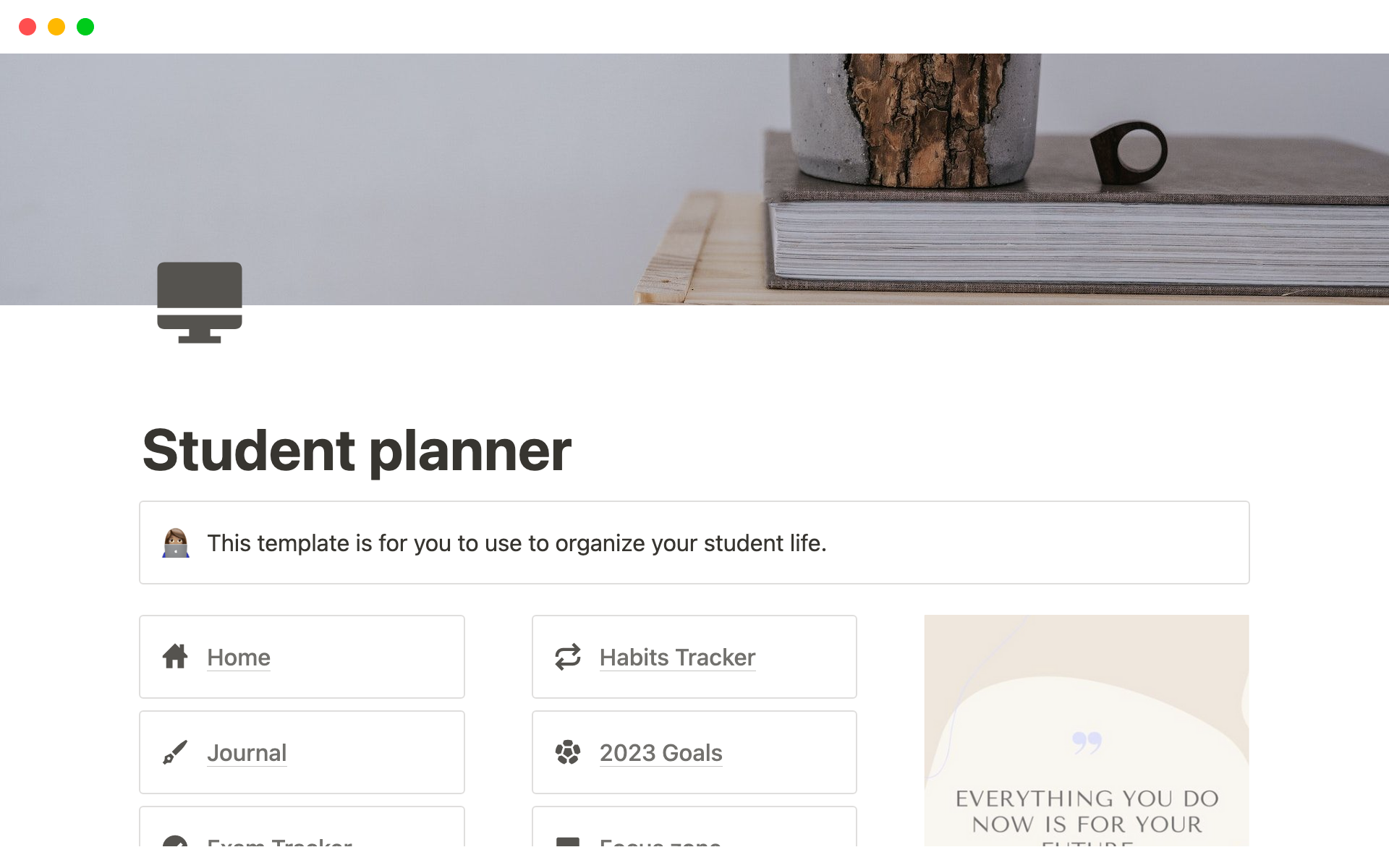
Task: Click the student emoji in the callout
Action: 176,542
